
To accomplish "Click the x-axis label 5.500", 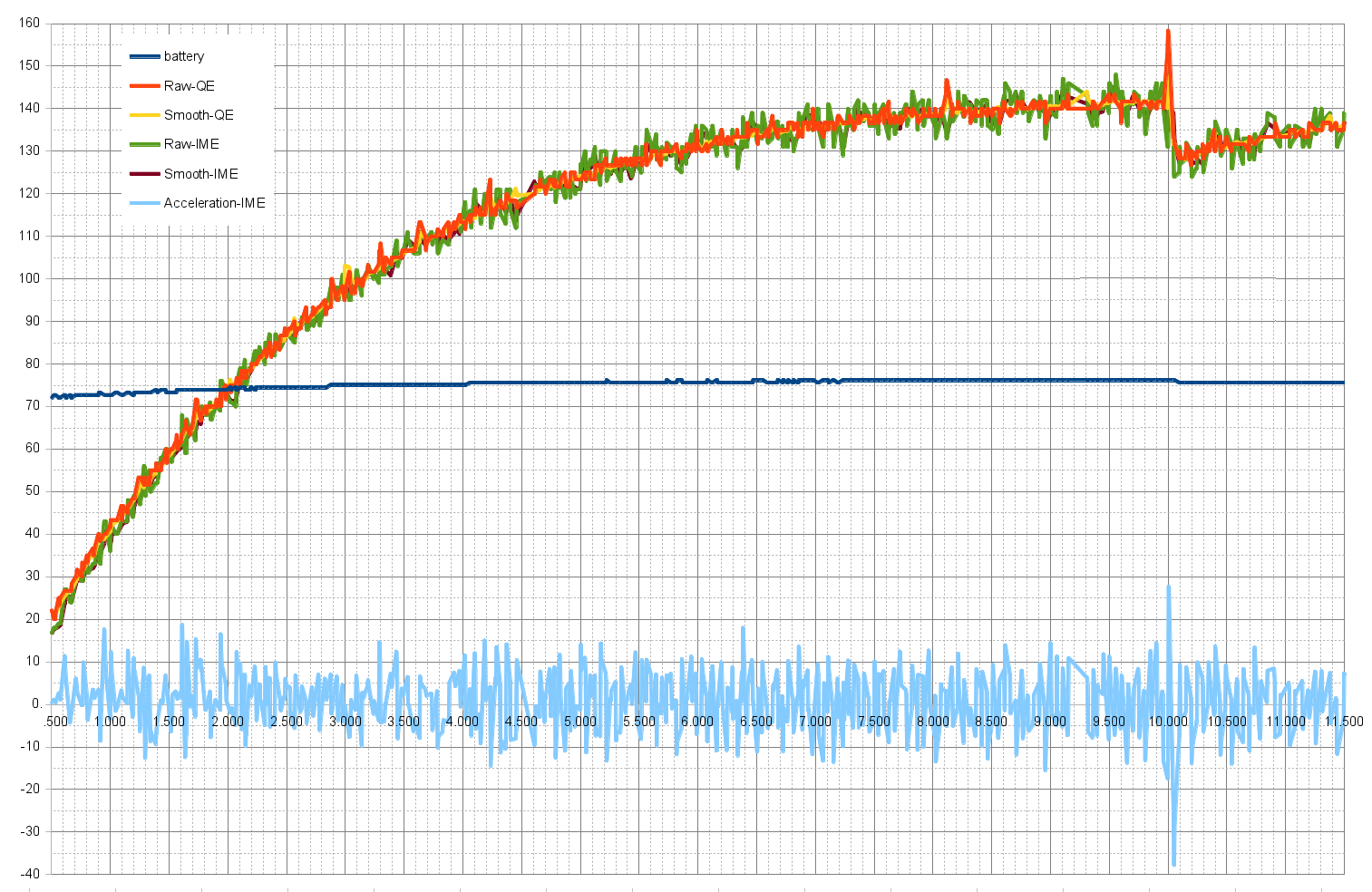I will click(x=639, y=722).
